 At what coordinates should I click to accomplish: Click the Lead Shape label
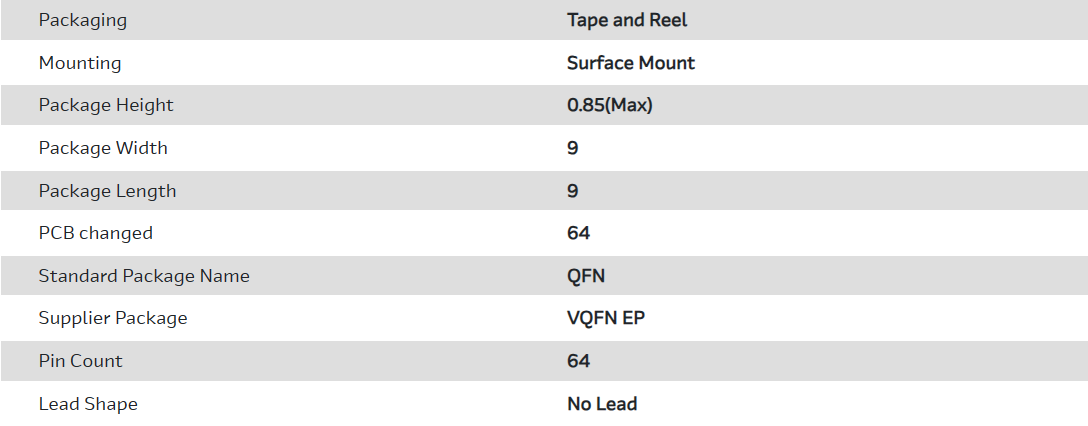88,404
